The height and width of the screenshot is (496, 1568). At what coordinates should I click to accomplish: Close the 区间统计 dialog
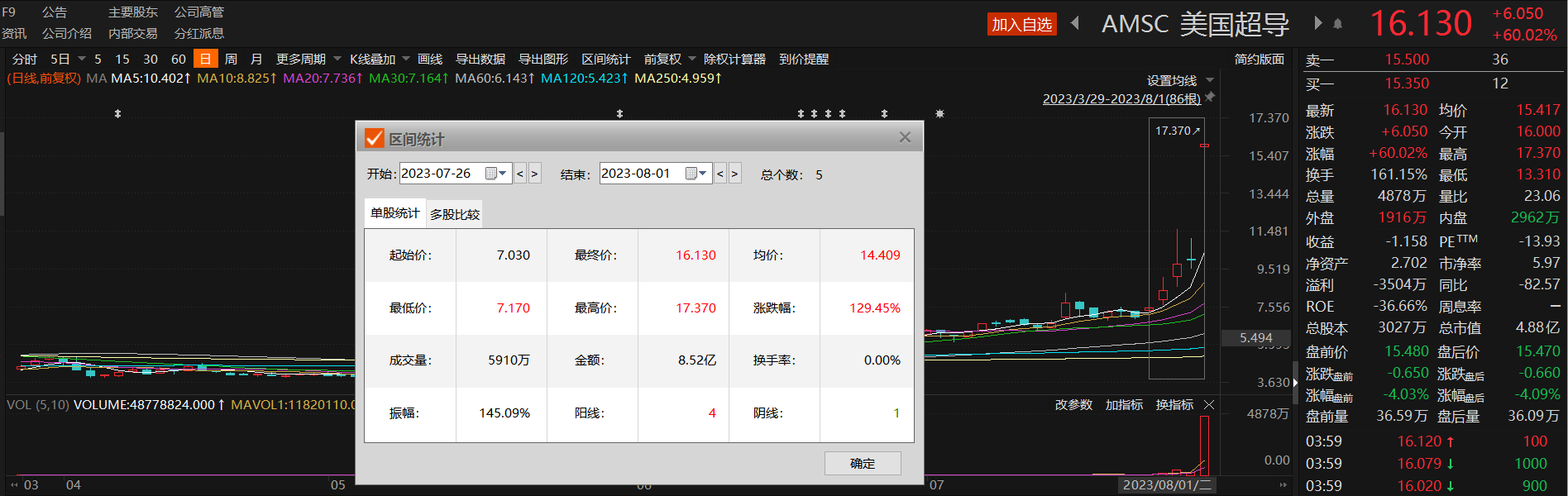[x=905, y=137]
